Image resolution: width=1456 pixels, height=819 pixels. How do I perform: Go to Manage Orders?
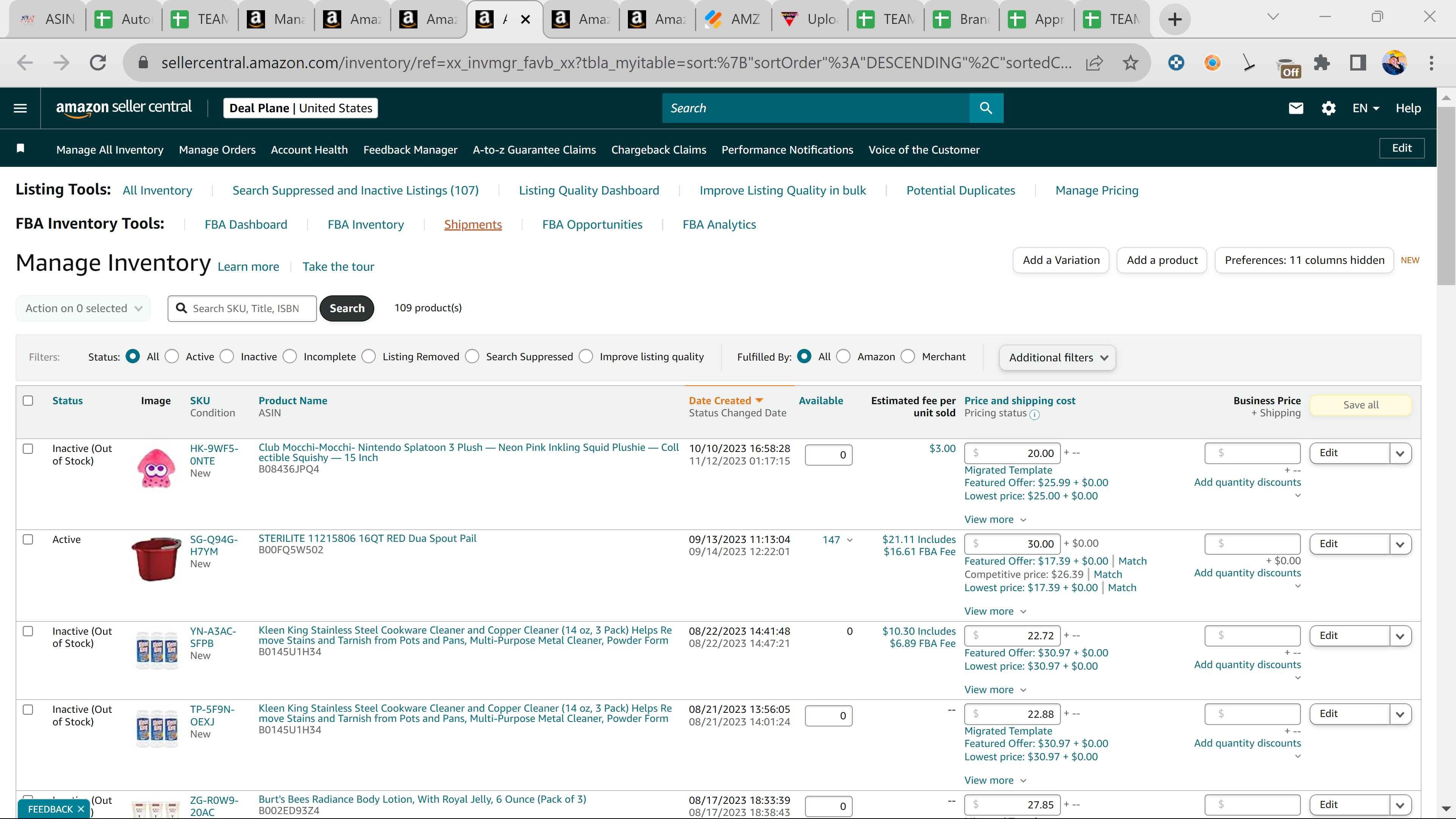(x=217, y=150)
